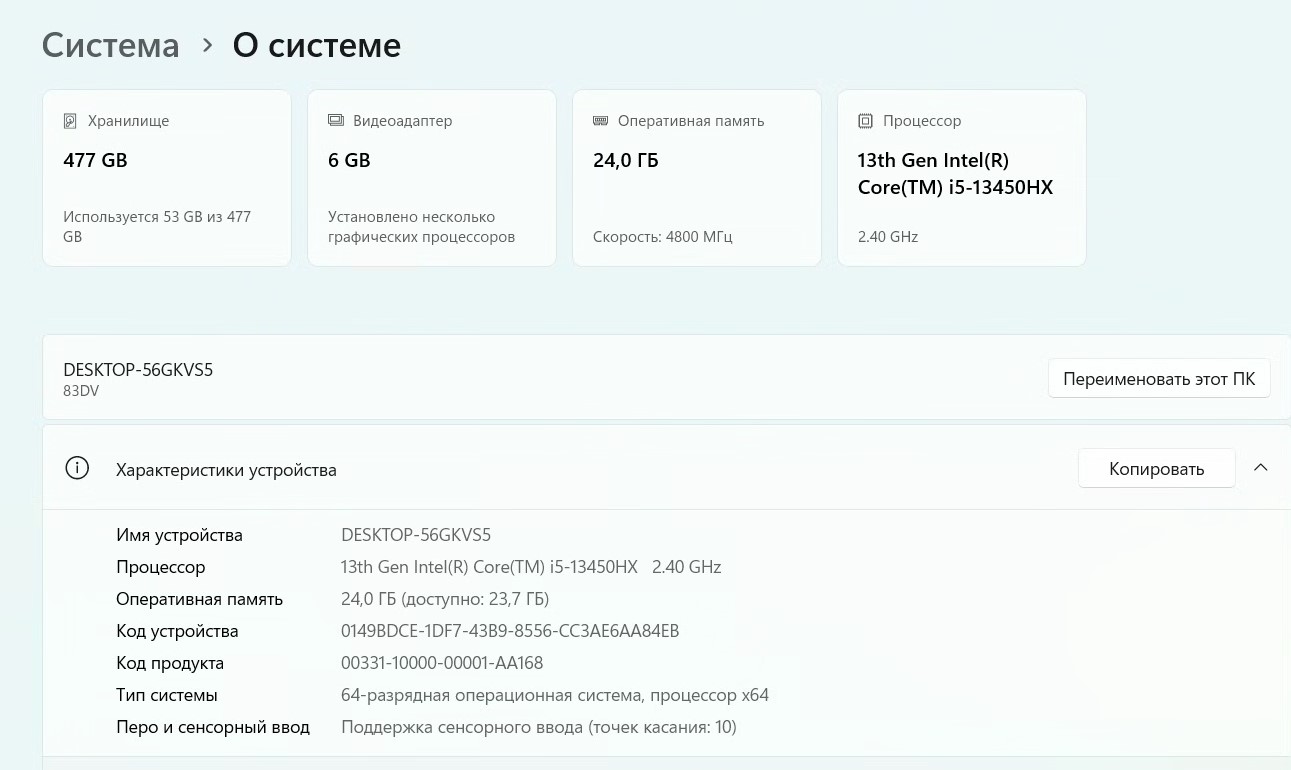The image size is (1291, 770).
Task: Click the Код продукта value text
Action: pyautogui.click(x=442, y=662)
